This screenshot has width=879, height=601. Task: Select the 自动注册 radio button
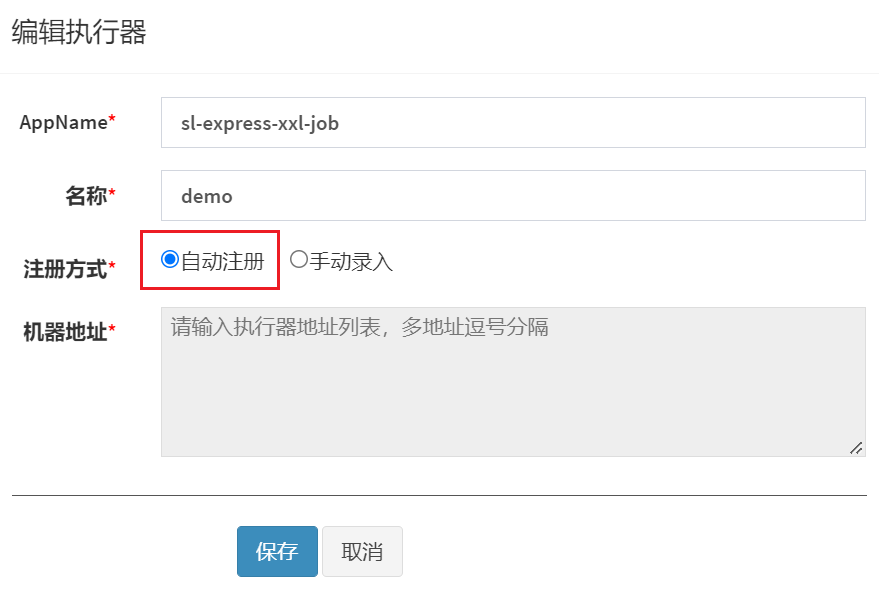coord(170,259)
